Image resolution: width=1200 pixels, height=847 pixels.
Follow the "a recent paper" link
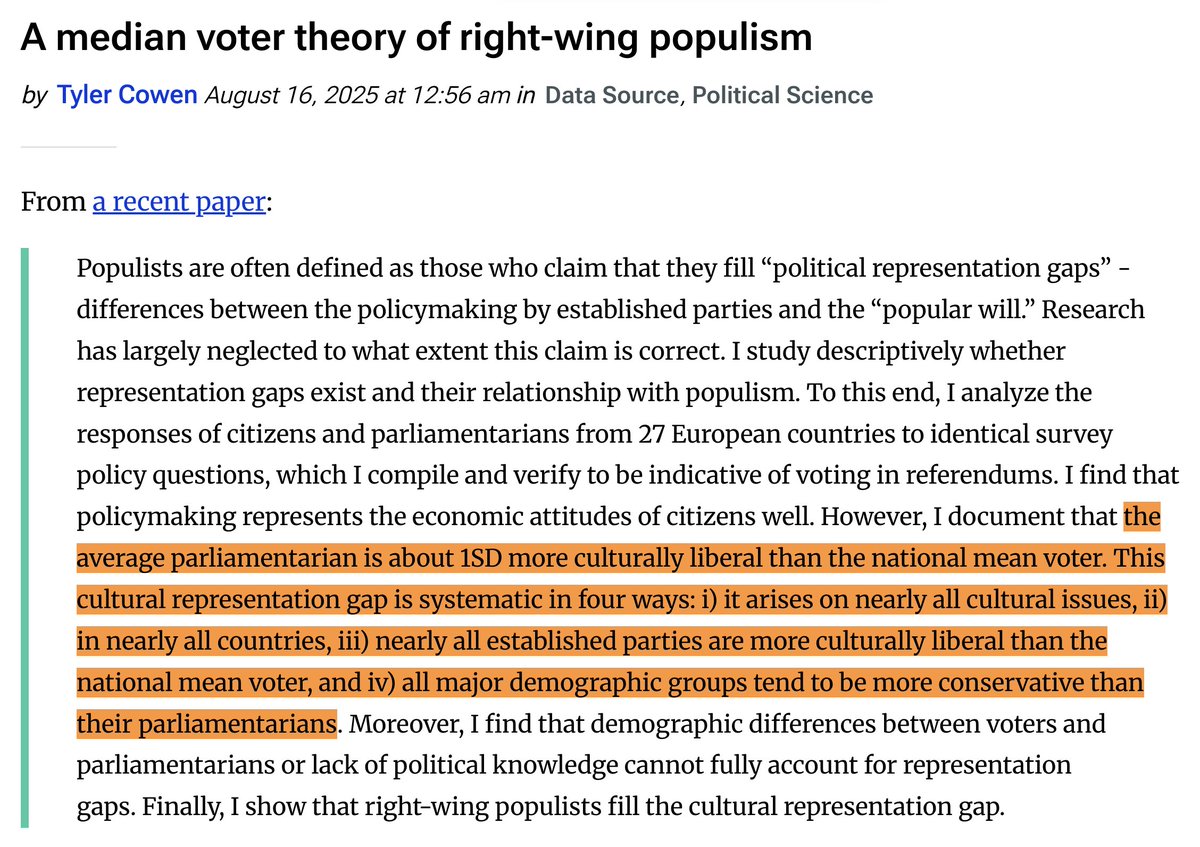(179, 202)
